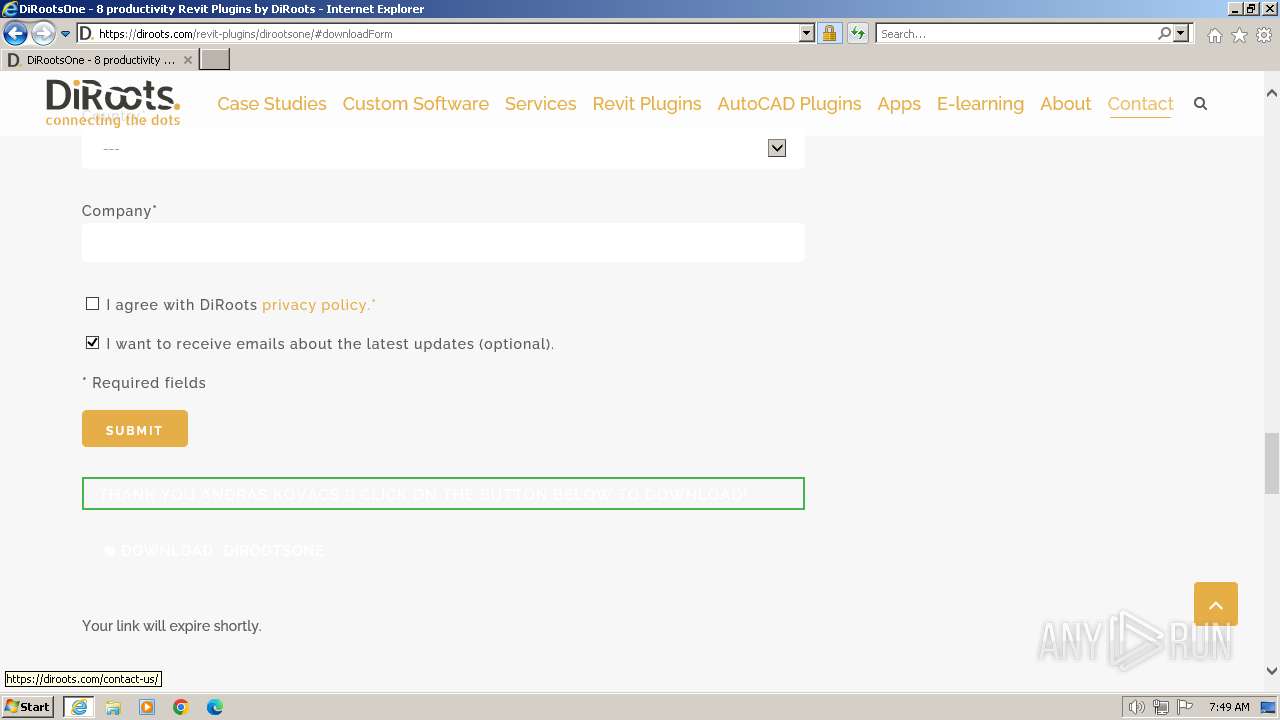Screen dimensions: 1280x720
Task: Click the scrollbar up arrow
Action: (1272, 93)
